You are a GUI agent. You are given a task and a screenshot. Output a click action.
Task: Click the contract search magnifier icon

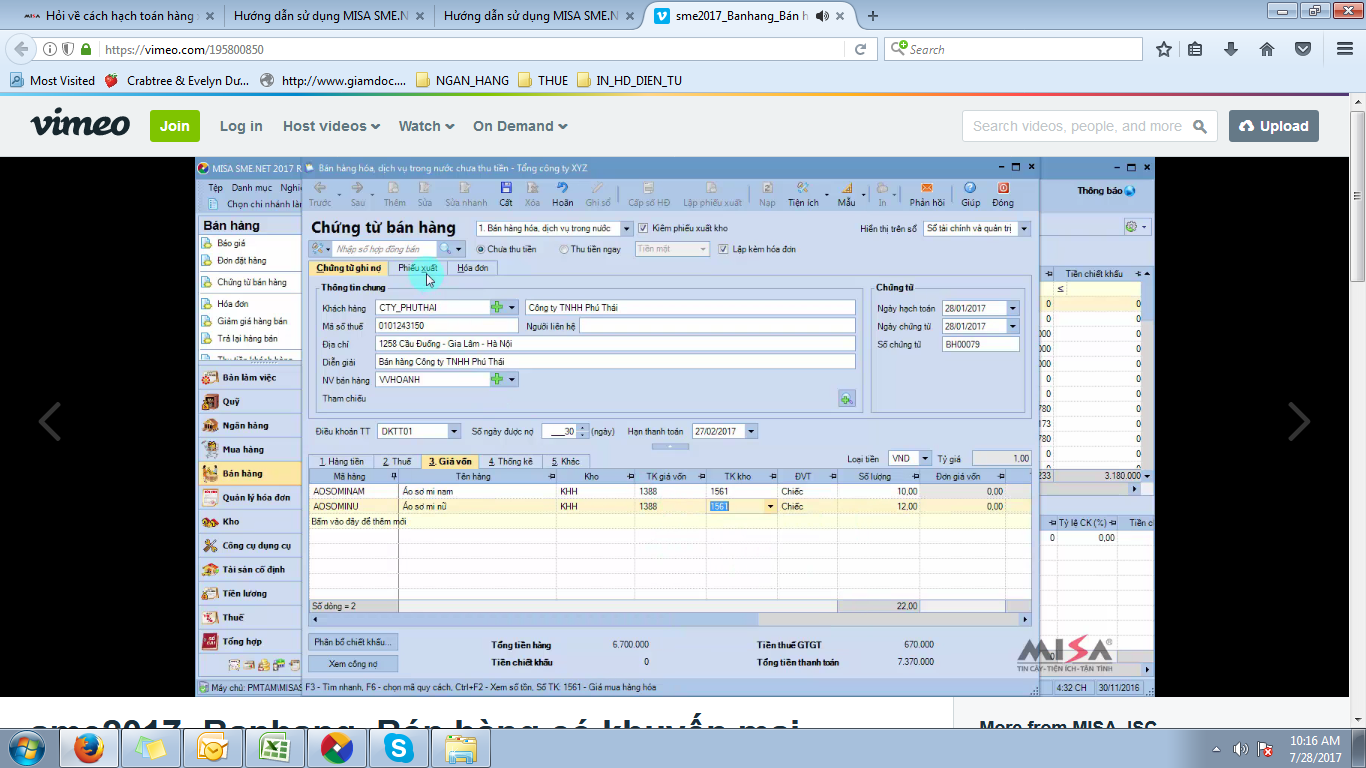click(445, 248)
